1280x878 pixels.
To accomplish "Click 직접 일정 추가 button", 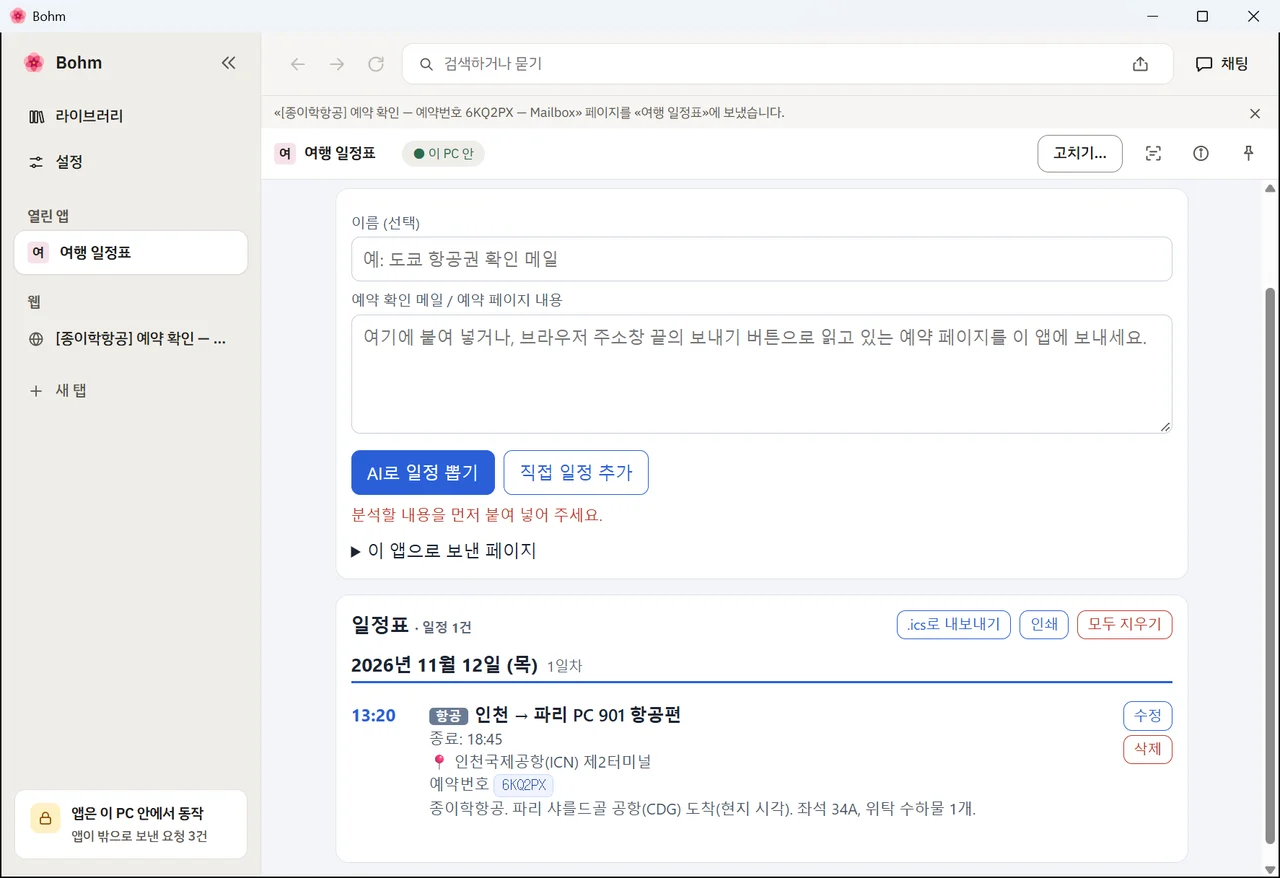I will point(576,472).
